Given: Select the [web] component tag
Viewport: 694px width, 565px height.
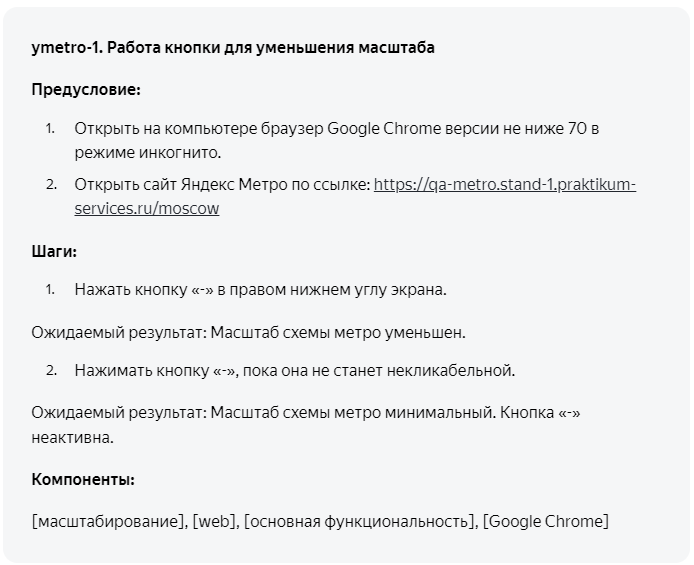Looking at the screenshot, I should [x=215, y=521].
